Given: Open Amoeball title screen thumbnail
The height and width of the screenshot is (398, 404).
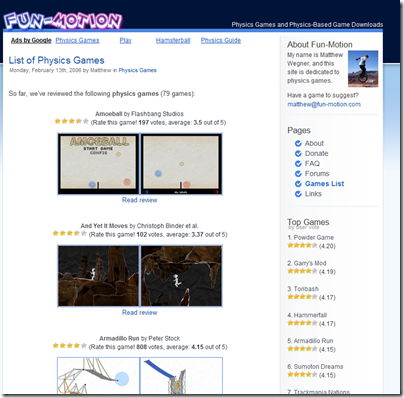Looking at the screenshot, I should pyautogui.click(x=98, y=164).
